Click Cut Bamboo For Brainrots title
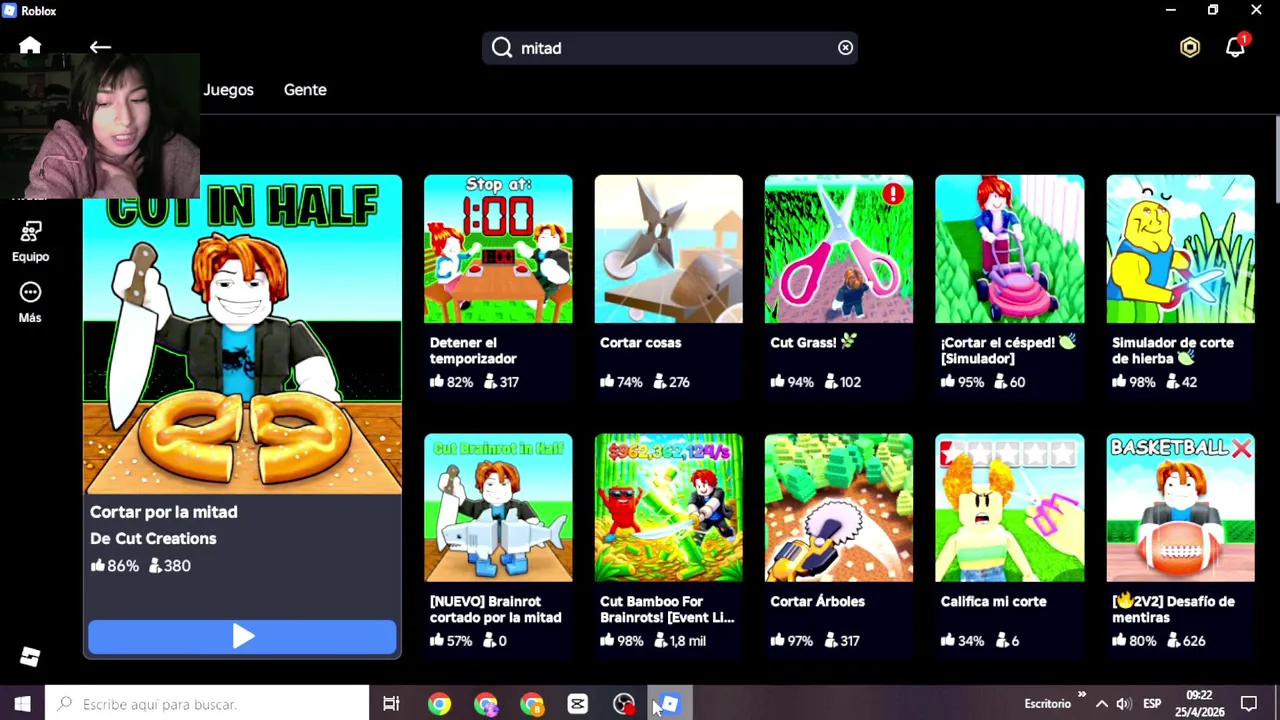This screenshot has height=720, width=1280. pos(667,609)
